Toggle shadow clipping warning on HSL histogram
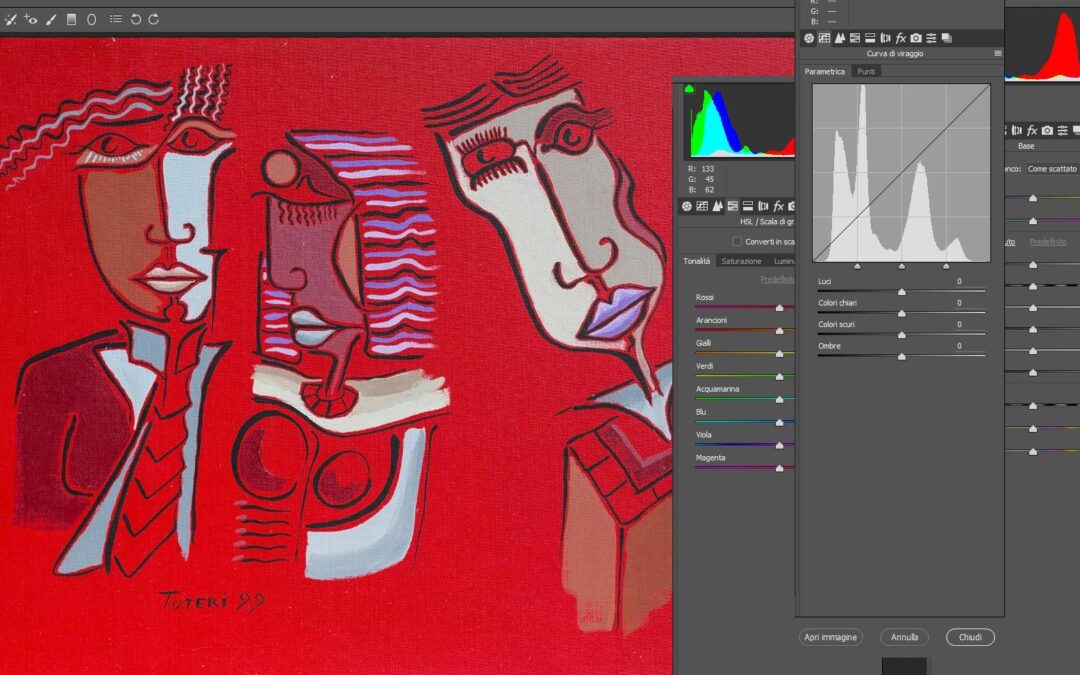This screenshot has height=675, width=1080. [689, 89]
